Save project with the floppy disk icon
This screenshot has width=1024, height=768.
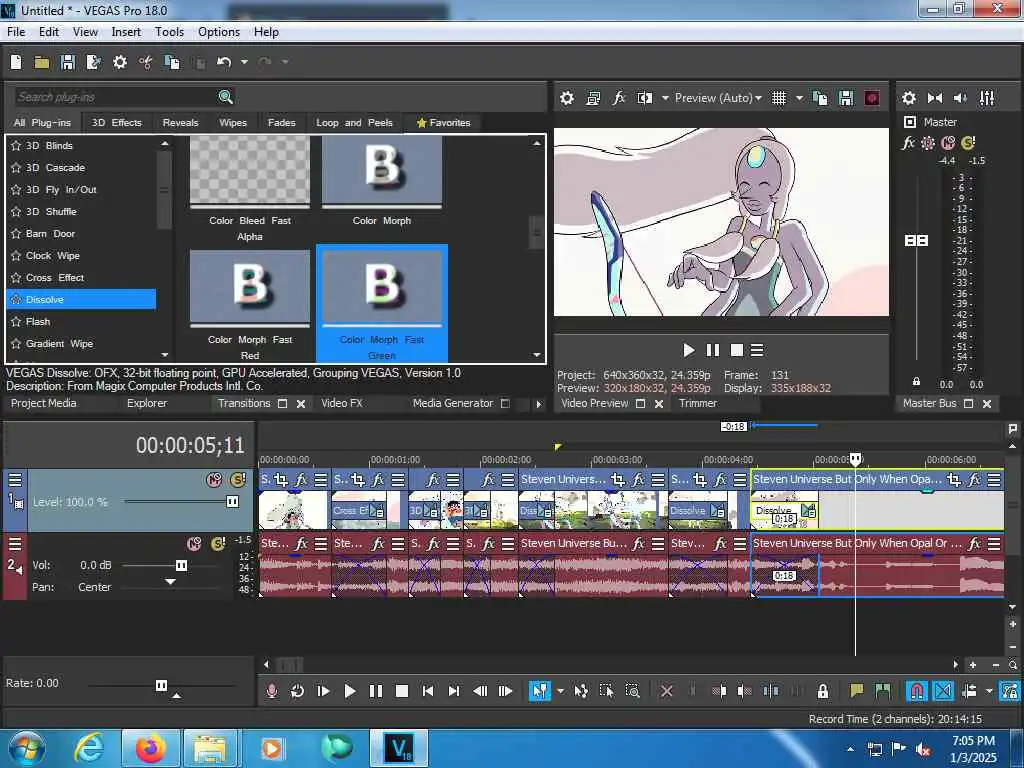pyautogui.click(x=67, y=62)
